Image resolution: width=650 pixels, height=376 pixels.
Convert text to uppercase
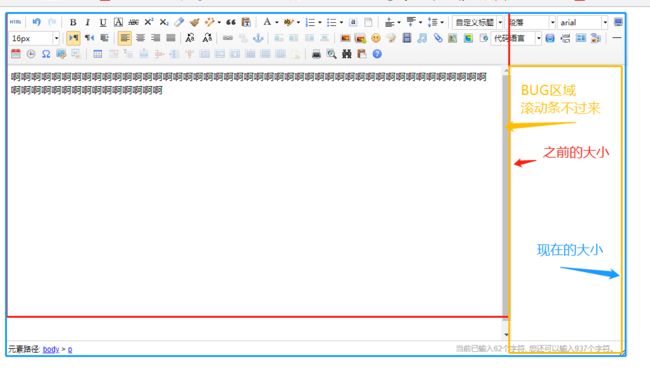coord(190,38)
